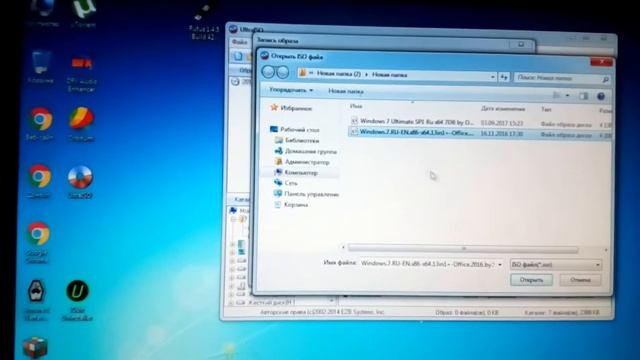Open the colored cube desktop icon
The height and width of the screenshot is (360, 640).
coord(35,348)
